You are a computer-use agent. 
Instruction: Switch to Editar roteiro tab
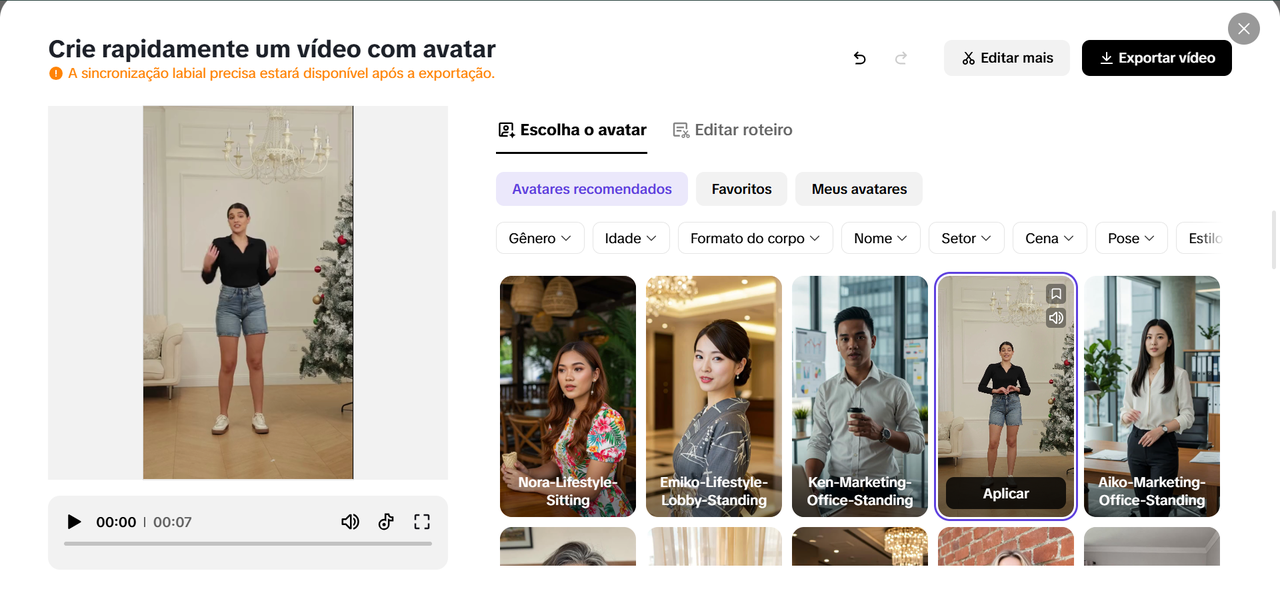(732, 130)
